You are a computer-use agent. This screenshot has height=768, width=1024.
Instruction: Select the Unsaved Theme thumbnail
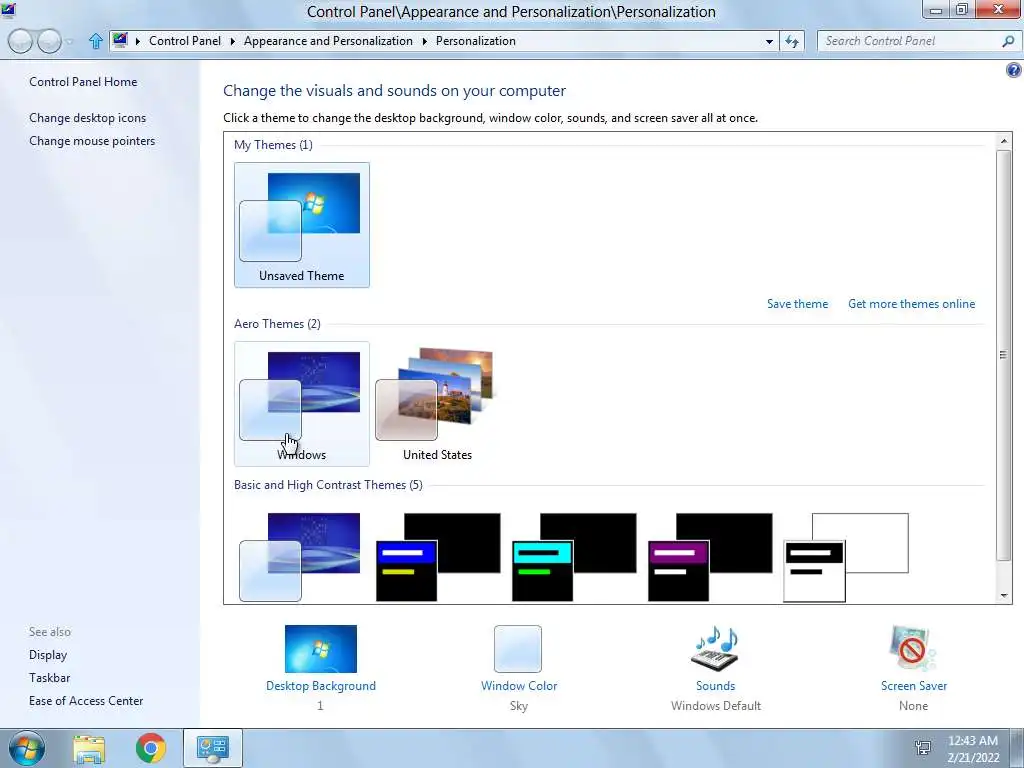[x=302, y=225]
